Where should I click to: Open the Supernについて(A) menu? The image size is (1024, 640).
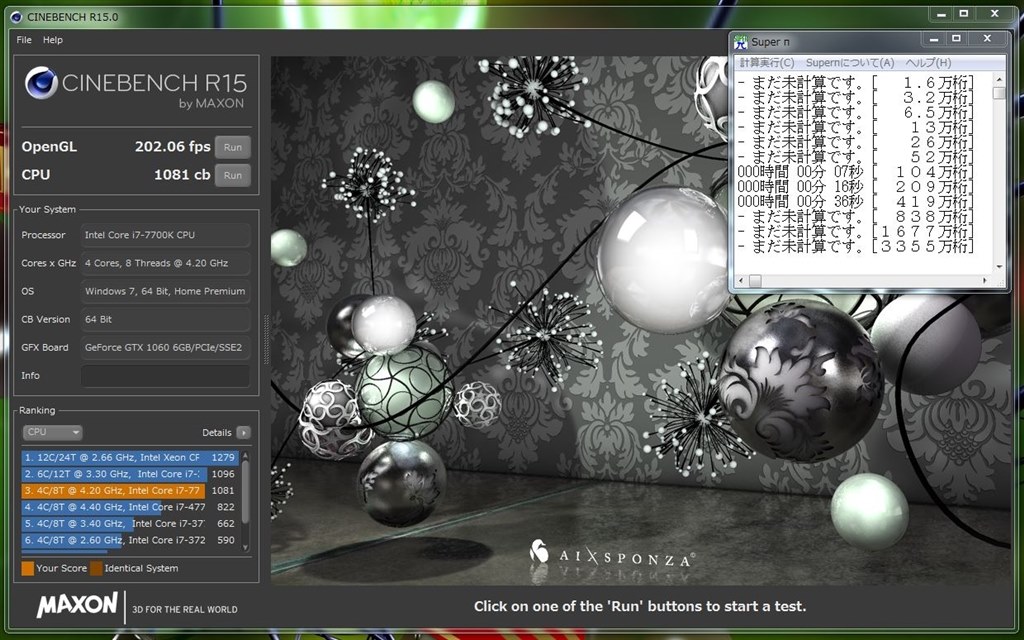[x=848, y=62]
